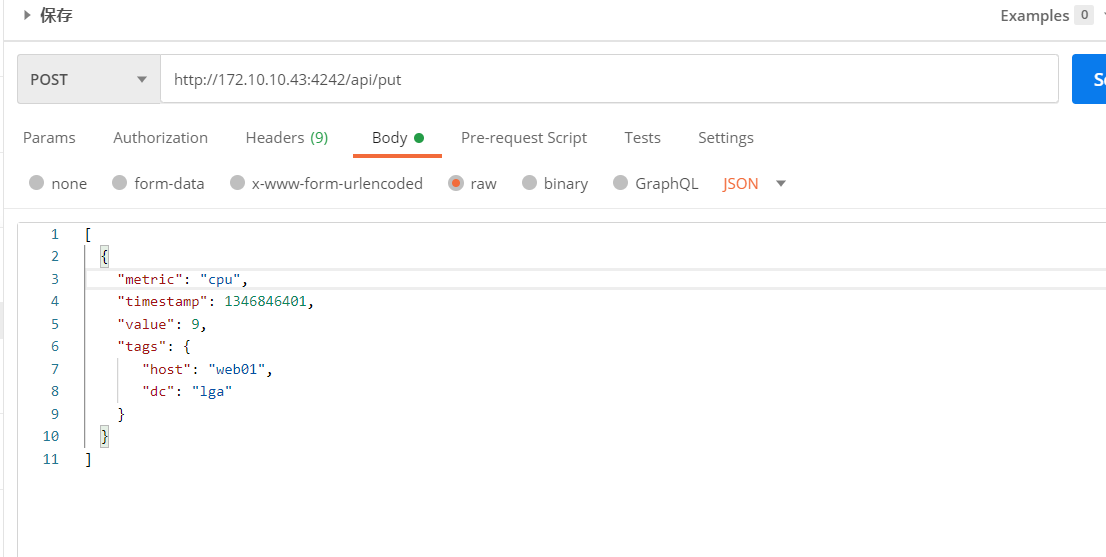Switch to the Authorization tab
The height and width of the screenshot is (557, 1106).
(160, 137)
